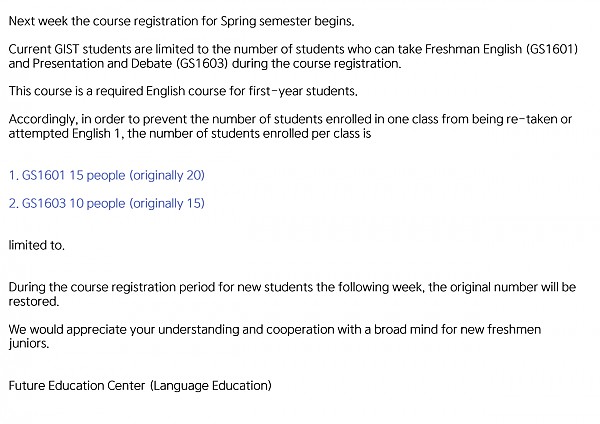Click the '(Language Education)' text
The image size is (600, 424).
(x=211, y=385)
